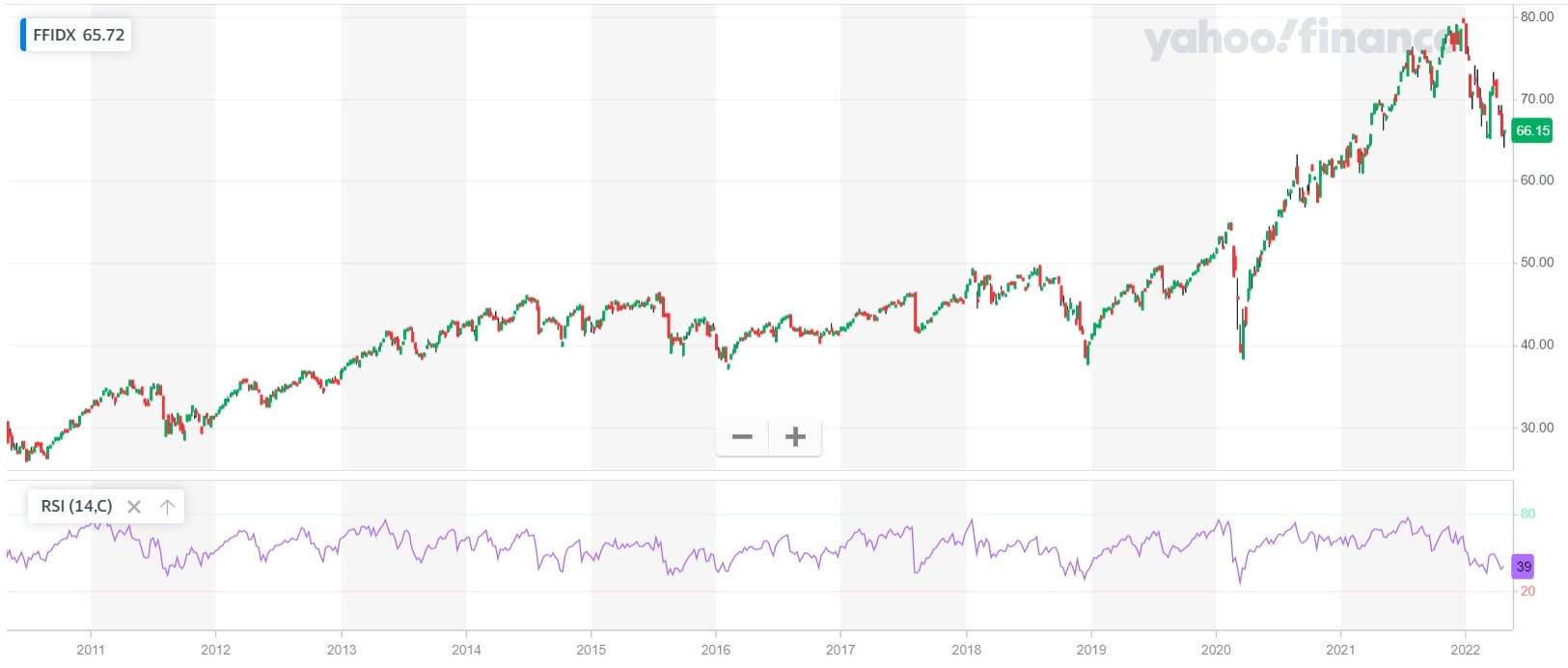
Task: Click the purple RSI value 39 tag
Action: 1524,567
